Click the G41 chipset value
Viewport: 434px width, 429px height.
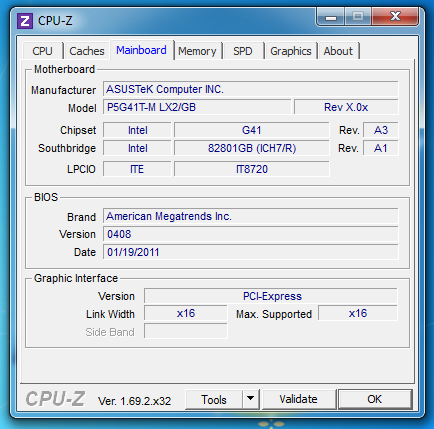click(251, 130)
